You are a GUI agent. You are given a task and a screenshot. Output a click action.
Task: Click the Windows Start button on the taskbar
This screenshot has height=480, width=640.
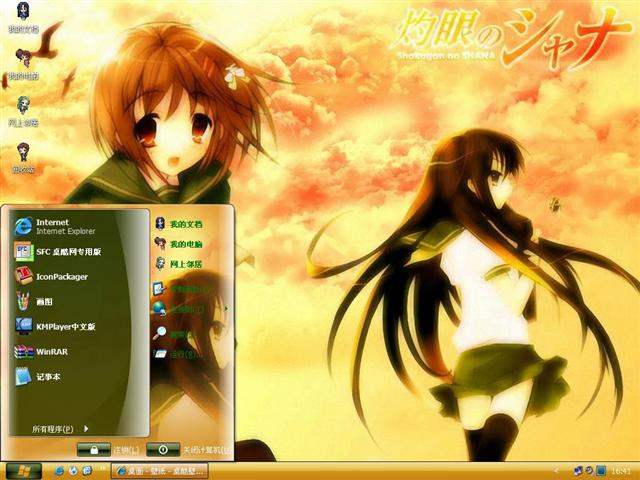(24, 471)
